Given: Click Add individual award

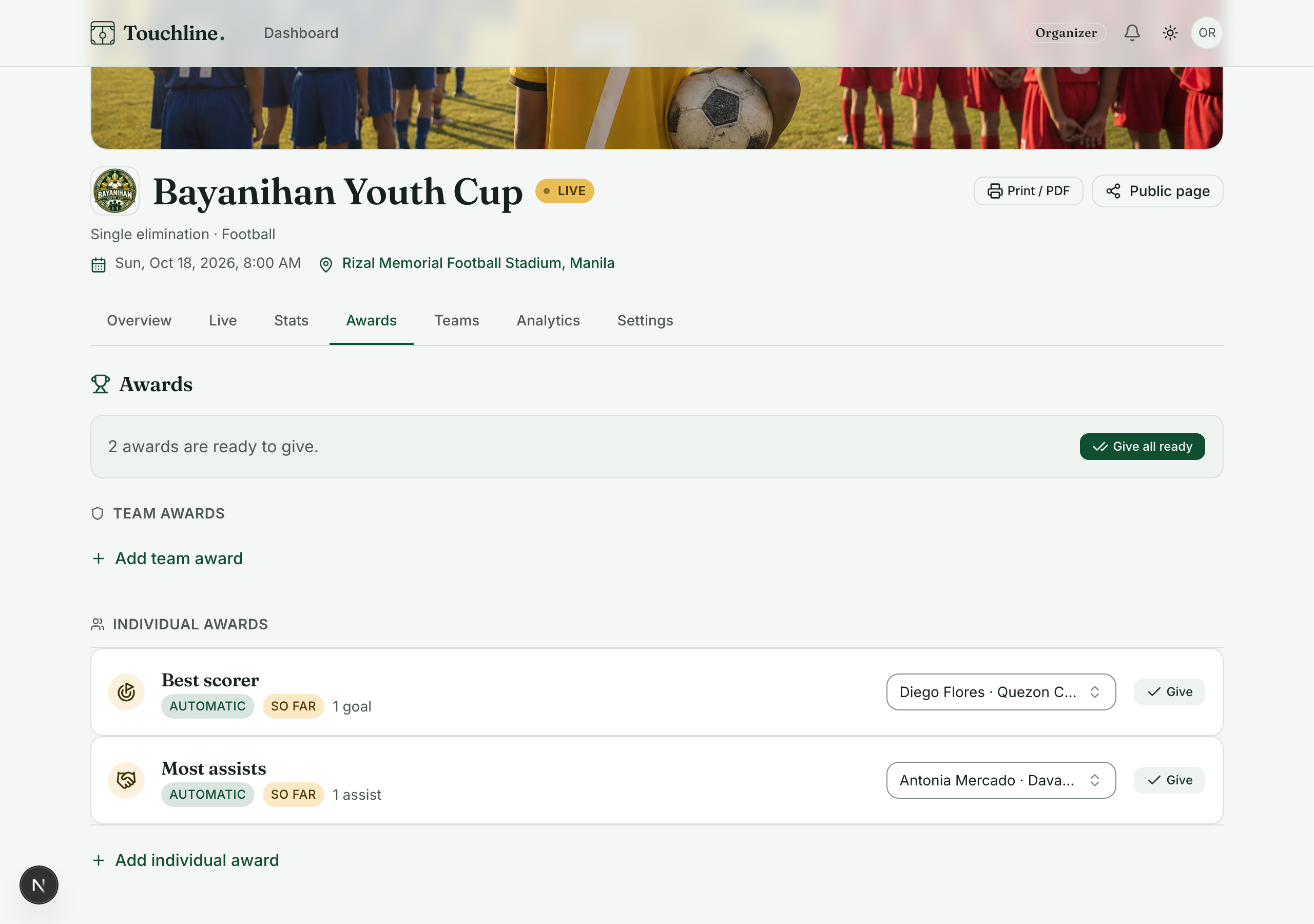Looking at the screenshot, I should point(185,860).
